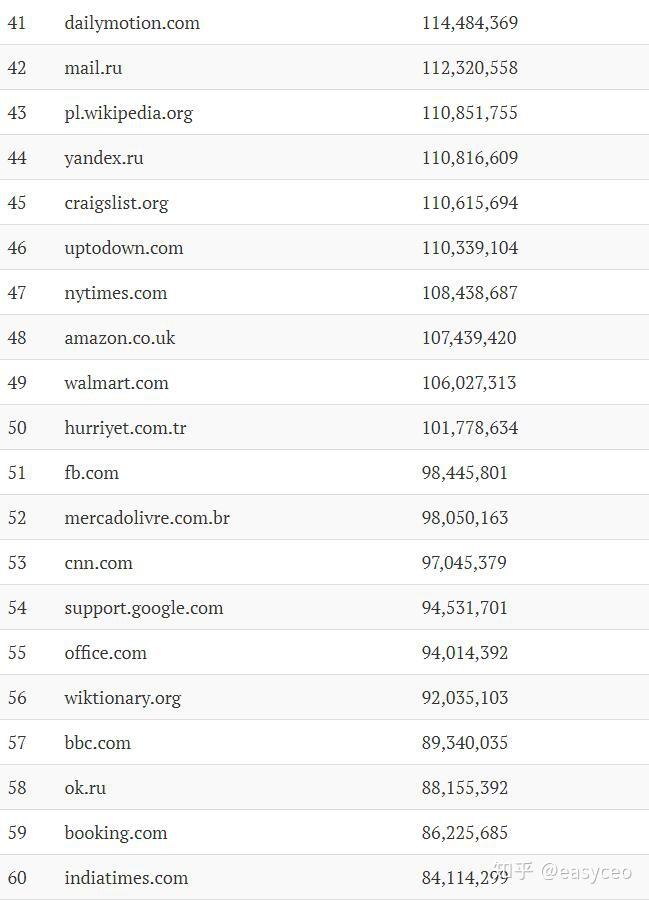The image size is (649, 902).
Task: Select the mail.ru row text
Action: click(x=93, y=68)
